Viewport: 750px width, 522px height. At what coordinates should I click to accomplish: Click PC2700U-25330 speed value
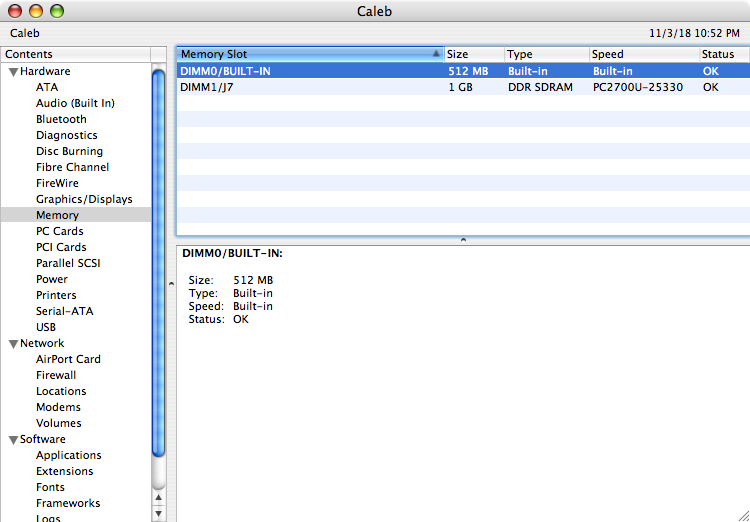638,88
